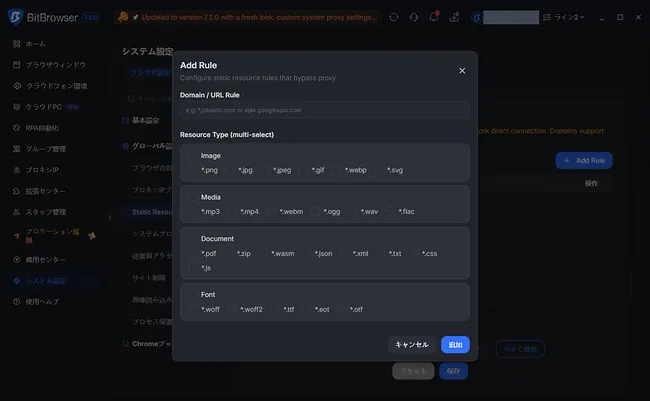Click the BitBrowser logo icon
650x401 pixels.
(x=15, y=17)
